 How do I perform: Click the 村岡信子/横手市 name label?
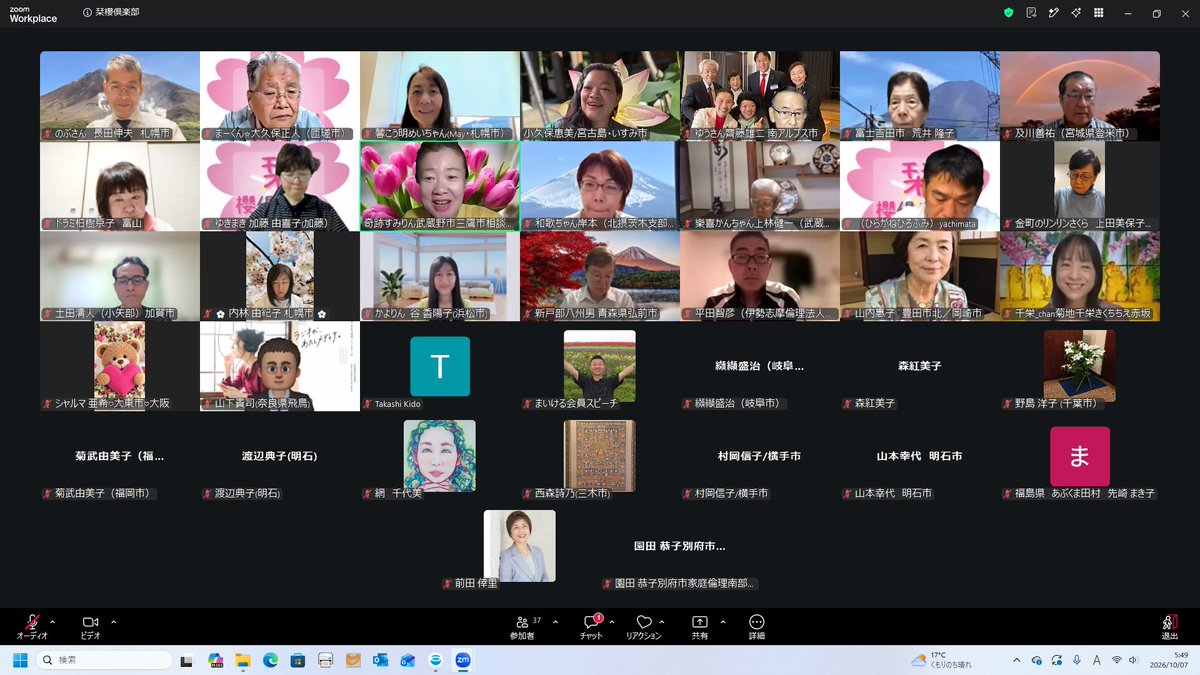click(724, 493)
